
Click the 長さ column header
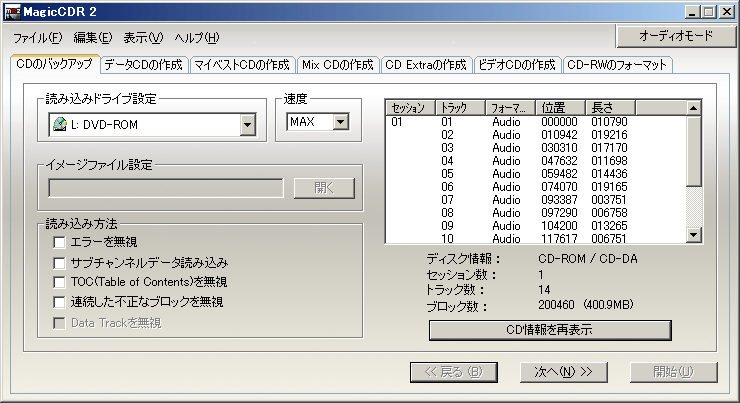(x=610, y=108)
